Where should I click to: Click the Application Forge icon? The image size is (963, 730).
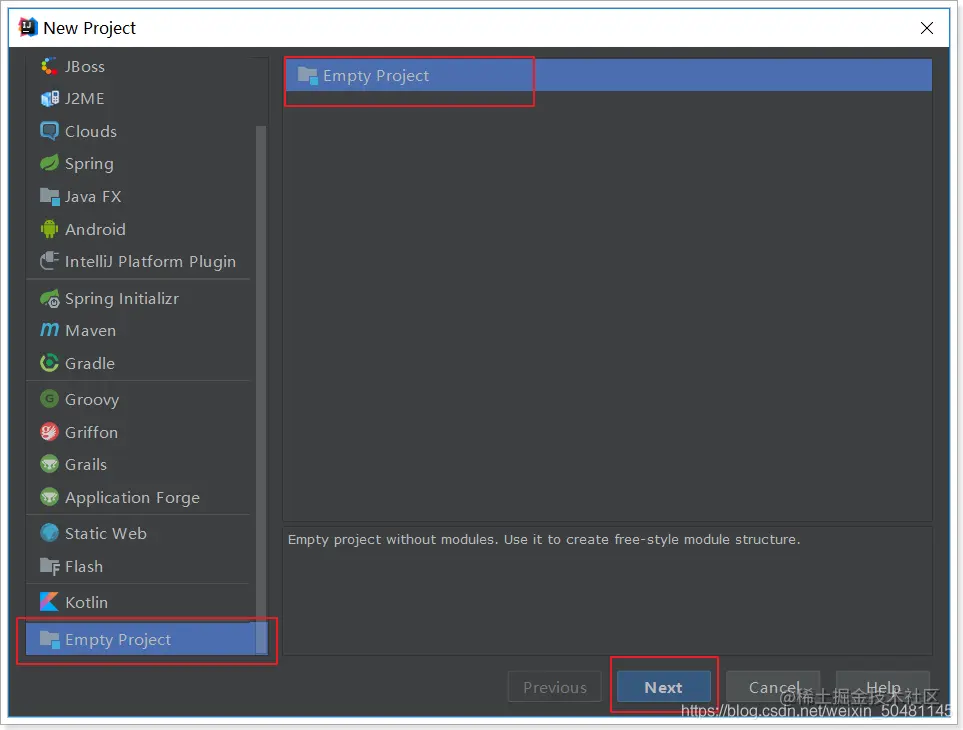pos(49,497)
